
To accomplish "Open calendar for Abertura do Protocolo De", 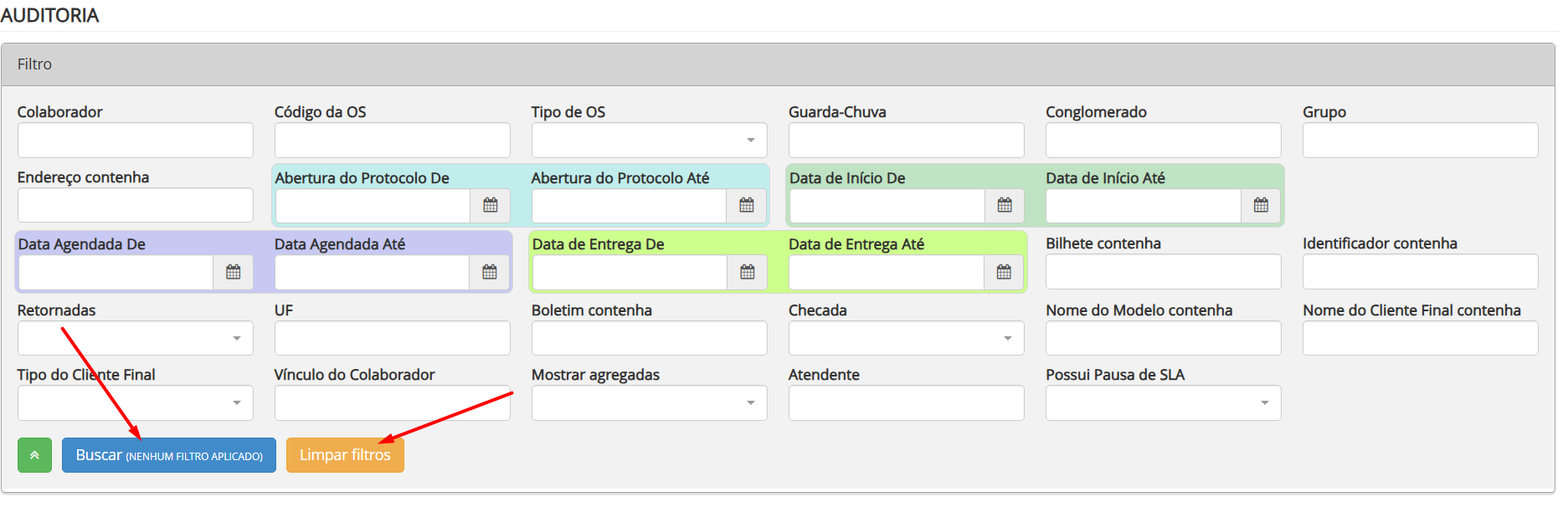I will pos(491,206).
